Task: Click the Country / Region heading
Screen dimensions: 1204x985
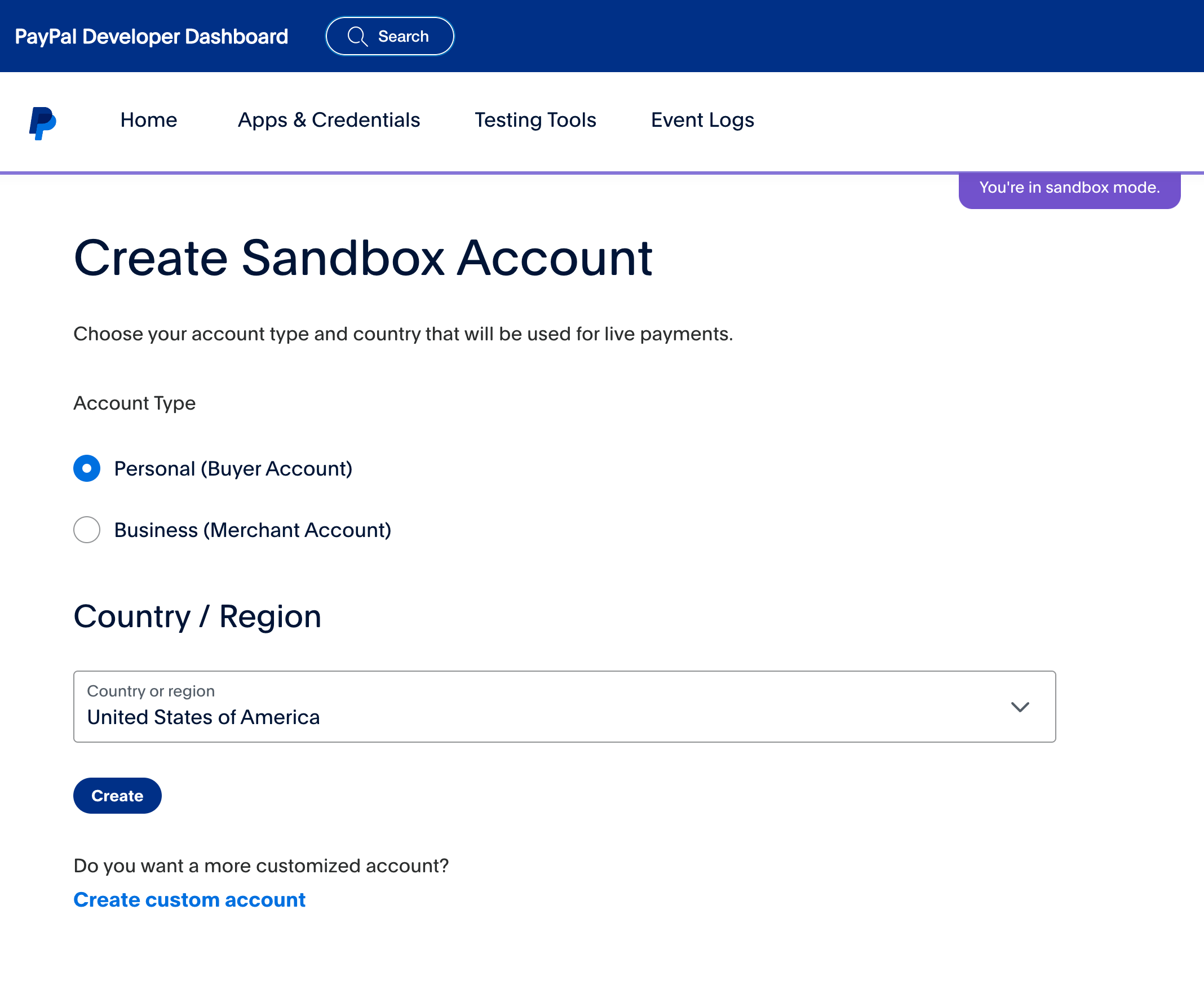Action: pyautogui.click(x=197, y=616)
